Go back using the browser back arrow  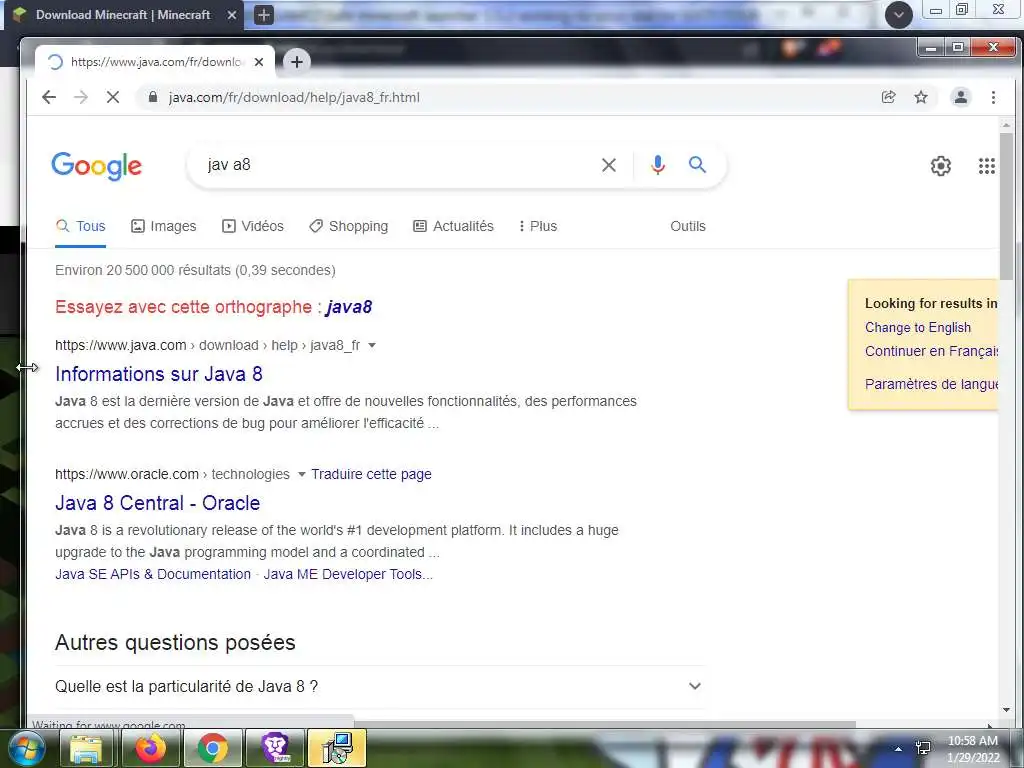tap(49, 97)
